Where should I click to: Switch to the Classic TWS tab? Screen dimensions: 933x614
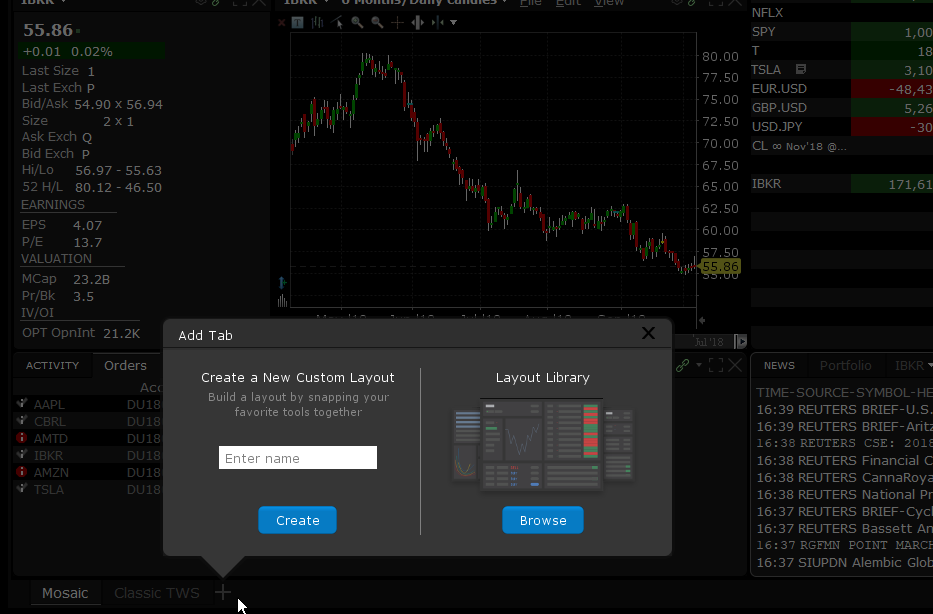click(x=156, y=593)
